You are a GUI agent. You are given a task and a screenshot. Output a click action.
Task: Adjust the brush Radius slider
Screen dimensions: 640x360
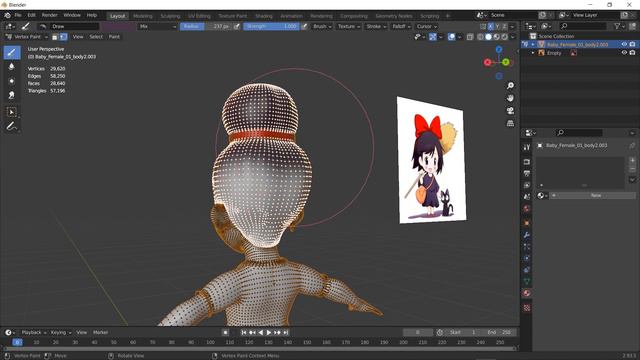coord(206,26)
